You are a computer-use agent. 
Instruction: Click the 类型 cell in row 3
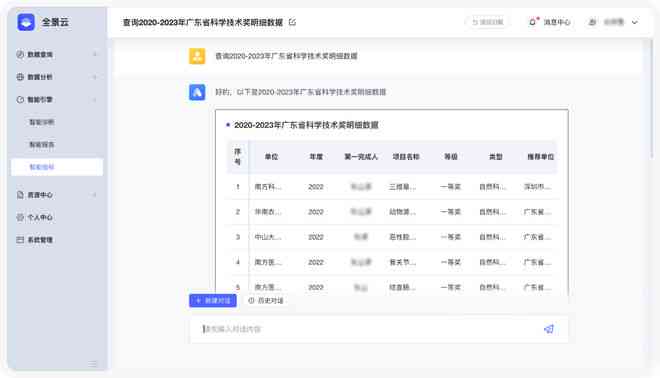pyautogui.click(x=492, y=237)
